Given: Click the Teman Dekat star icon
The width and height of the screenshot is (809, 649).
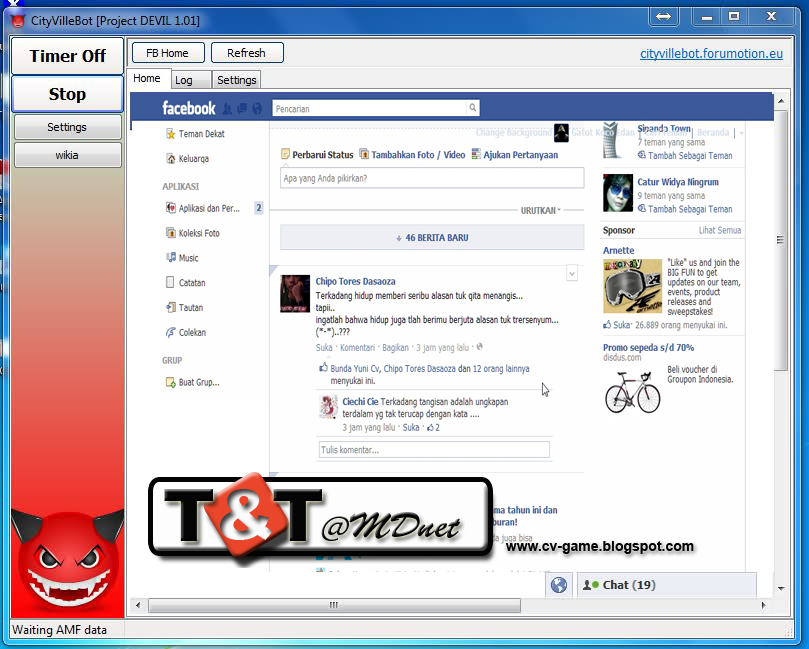Looking at the screenshot, I should 171,134.
